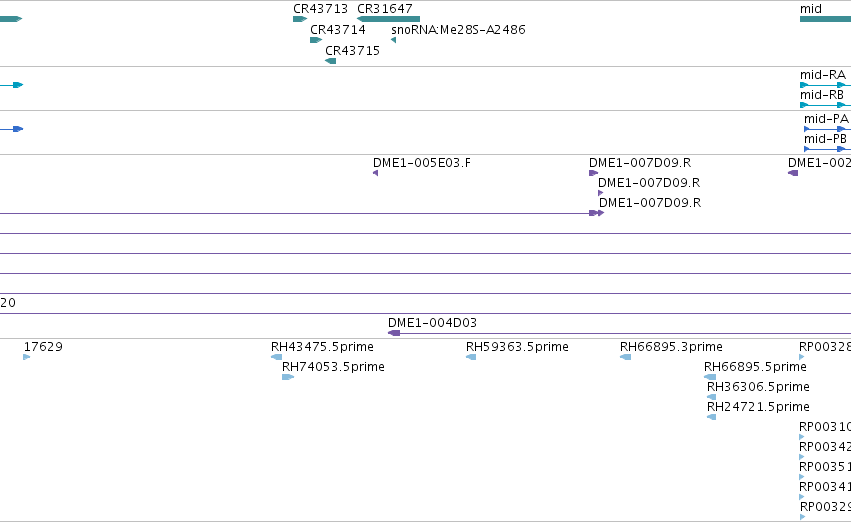Click the snoRNA:Me28S-A2486 label text
The width and height of the screenshot is (851, 522).
(x=458, y=30)
